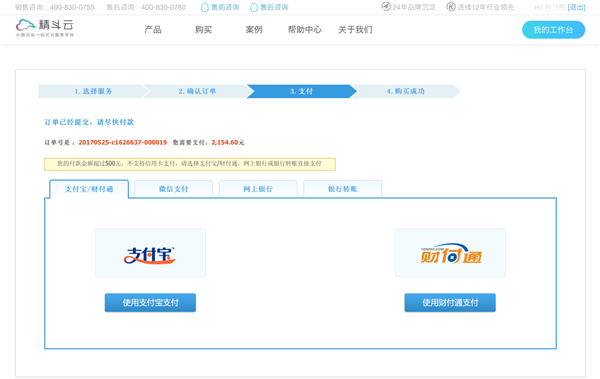This screenshot has height=379, width=600.
Task: Select the 银行转账 tab
Action: [x=342, y=189]
